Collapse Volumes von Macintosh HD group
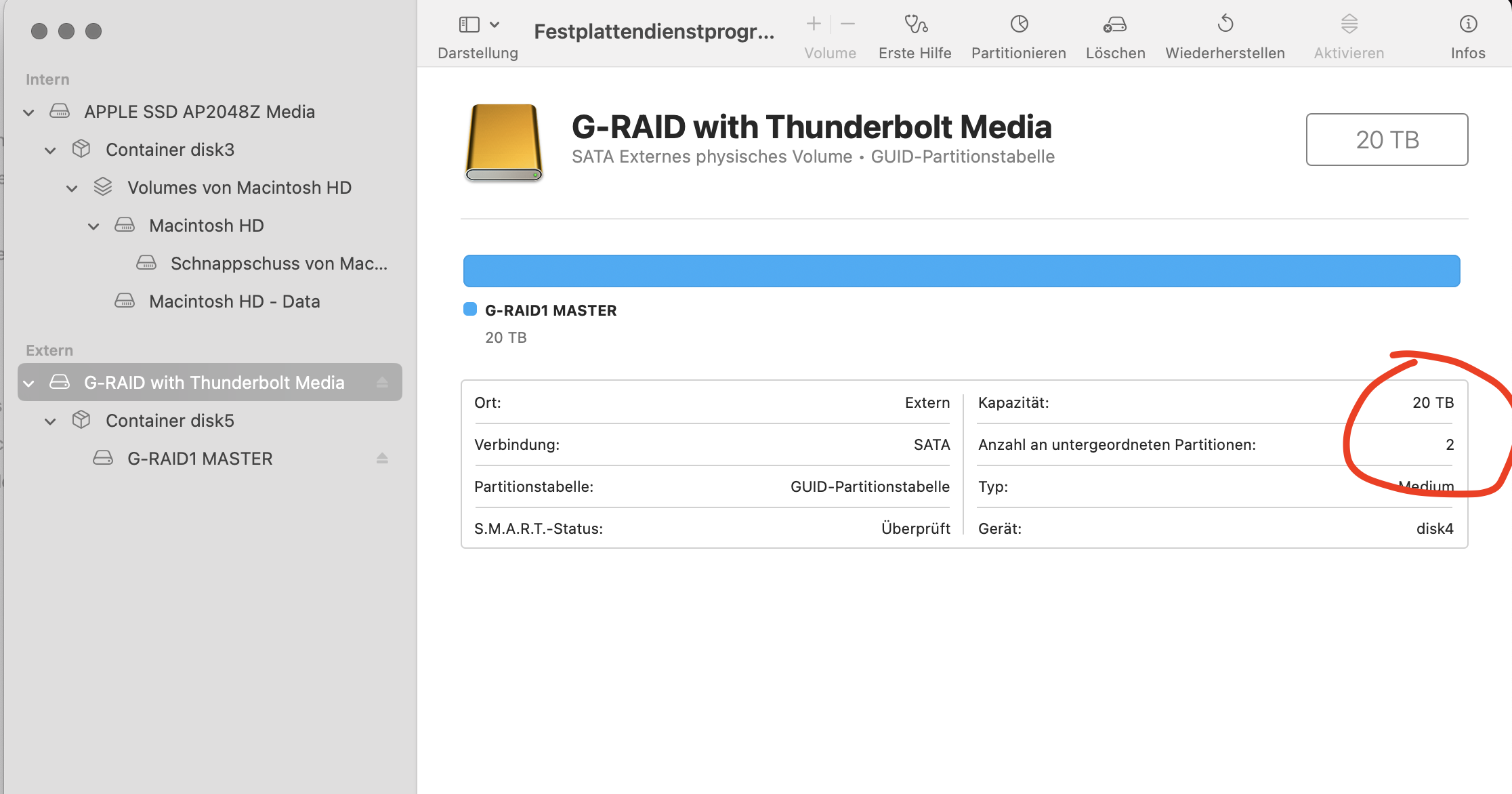This screenshot has width=1512, height=794. pos(72,188)
